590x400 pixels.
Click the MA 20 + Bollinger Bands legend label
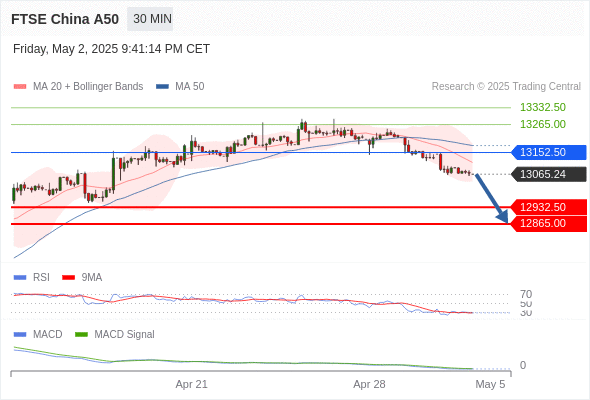coord(88,87)
